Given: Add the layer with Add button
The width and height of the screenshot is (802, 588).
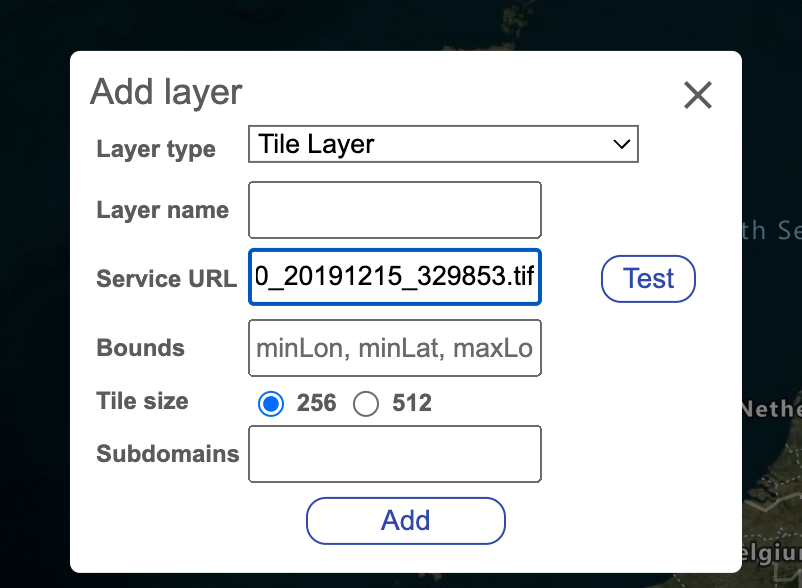Looking at the screenshot, I should [406, 521].
